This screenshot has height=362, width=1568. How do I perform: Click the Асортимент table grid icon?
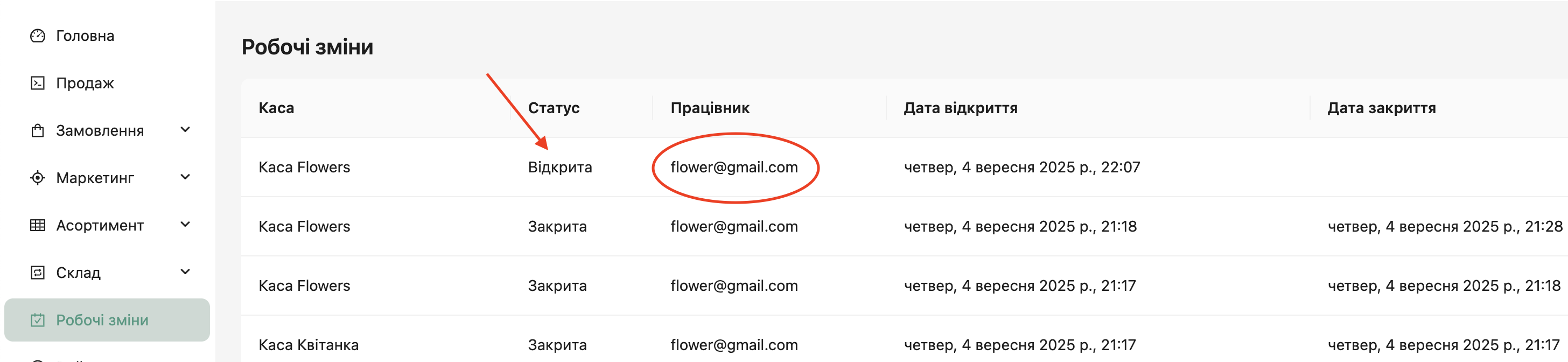38,226
